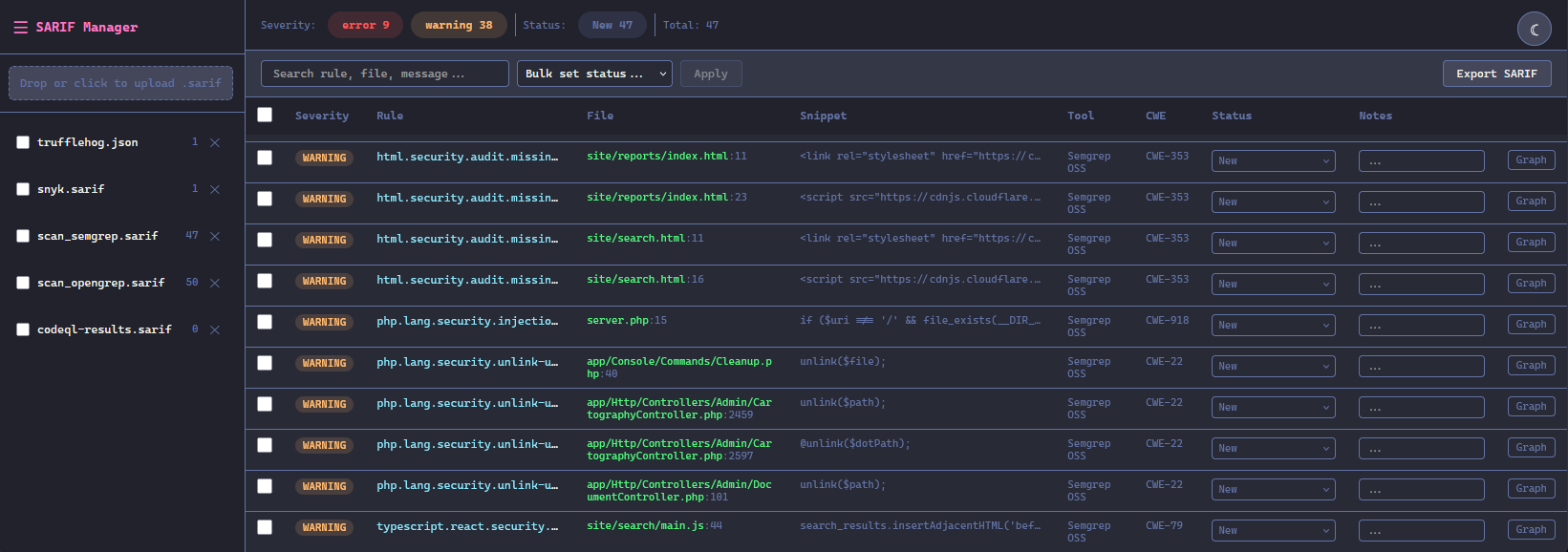Open Graph for site/search/main.js row
This screenshot has width=1568, height=552.
pyautogui.click(x=1531, y=530)
